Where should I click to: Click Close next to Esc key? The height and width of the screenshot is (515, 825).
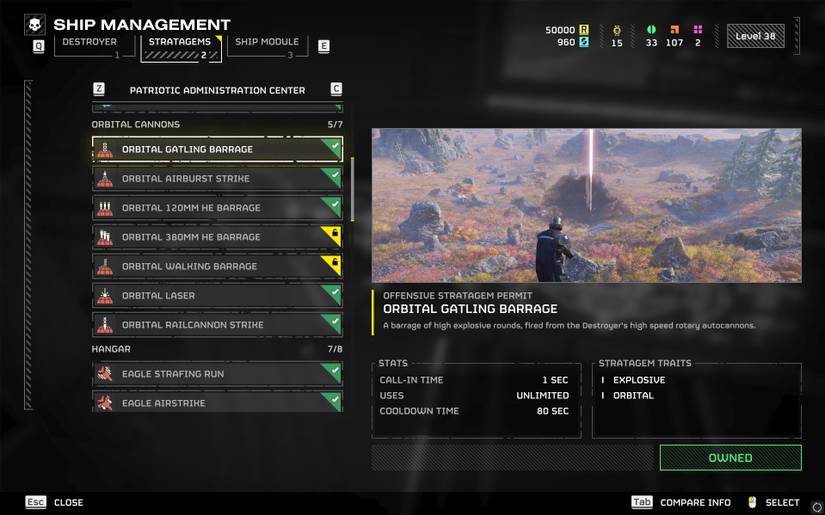pos(68,502)
